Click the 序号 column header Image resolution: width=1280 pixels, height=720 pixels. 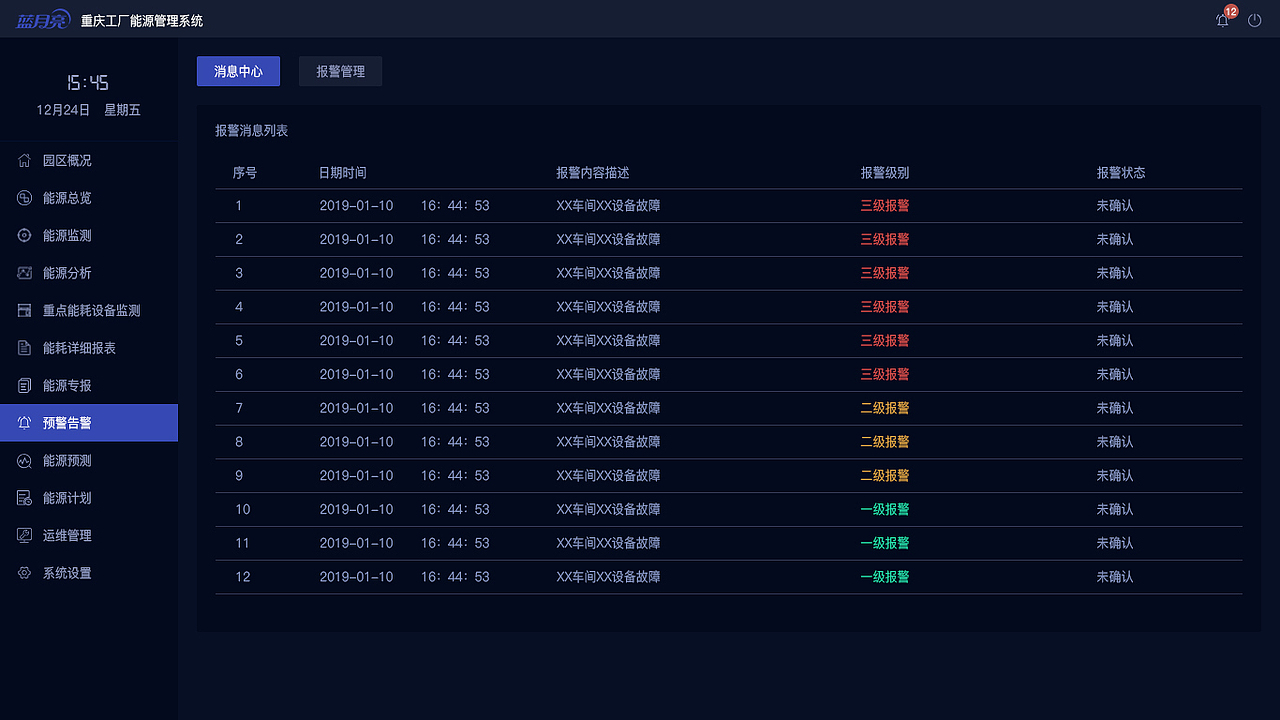[245, 173]
